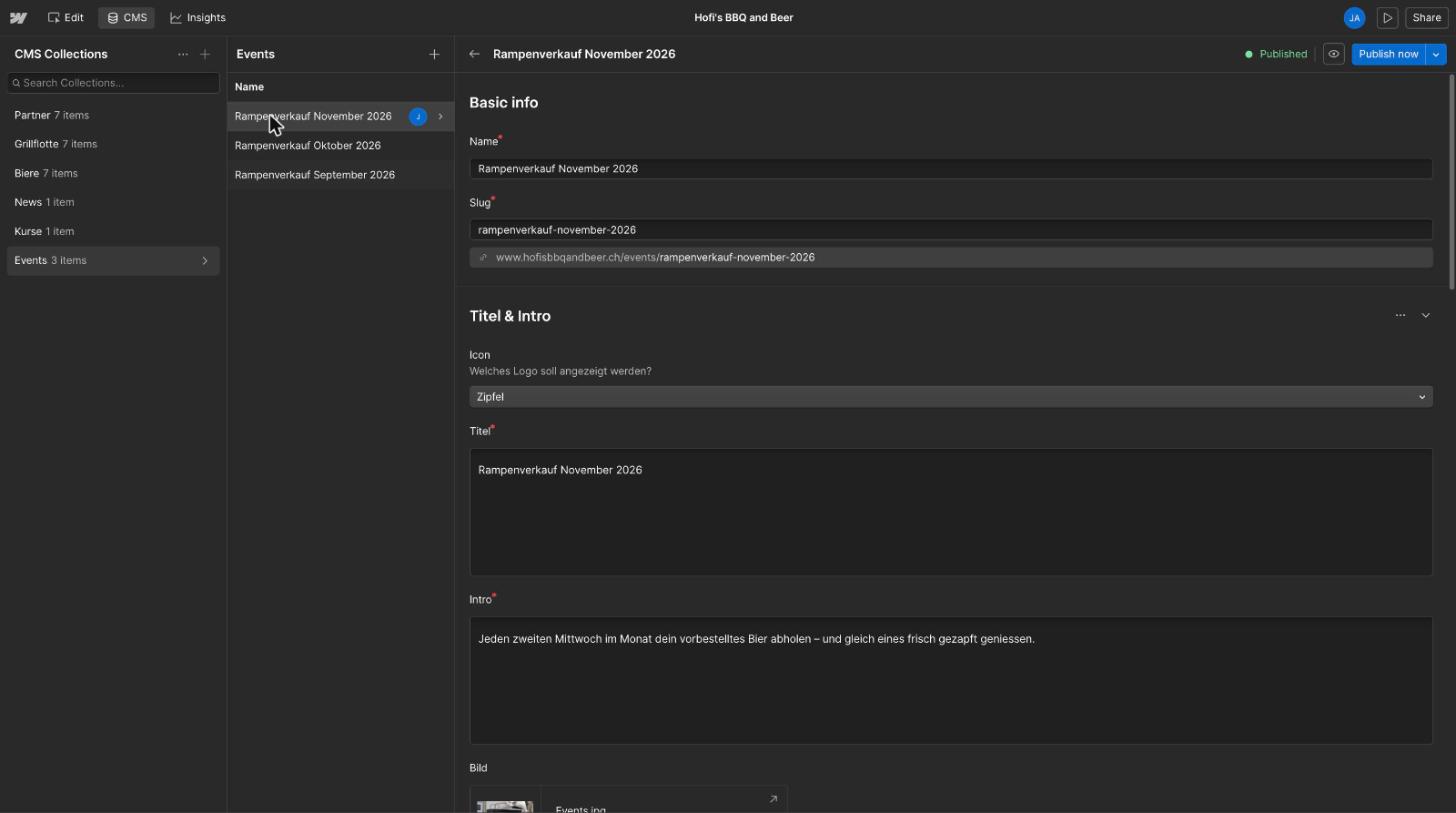
Task: Collapse the Titel & Intro section
Action: click(1425, 315)
